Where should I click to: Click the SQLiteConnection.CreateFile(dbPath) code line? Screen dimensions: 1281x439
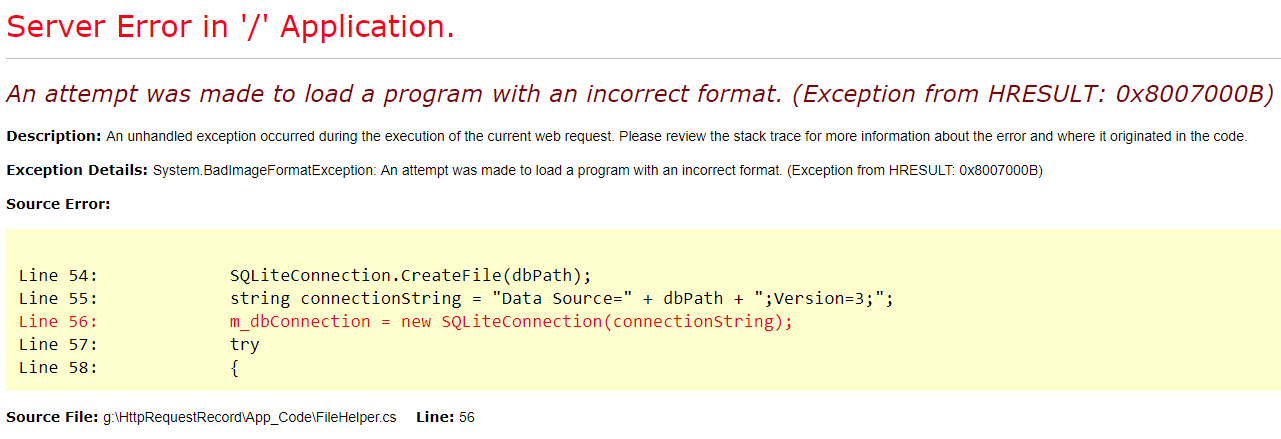(411, 275)
